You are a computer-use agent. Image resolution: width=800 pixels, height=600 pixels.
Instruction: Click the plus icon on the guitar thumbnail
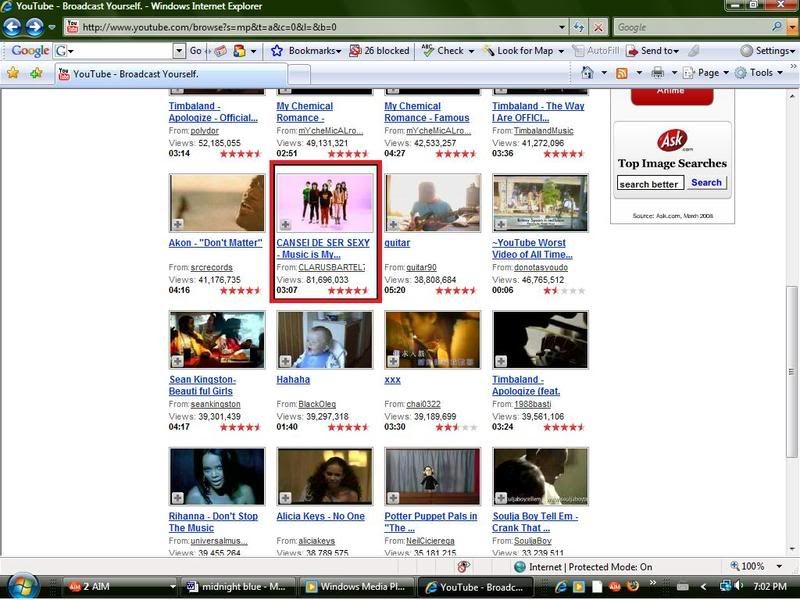pos(393,224)
